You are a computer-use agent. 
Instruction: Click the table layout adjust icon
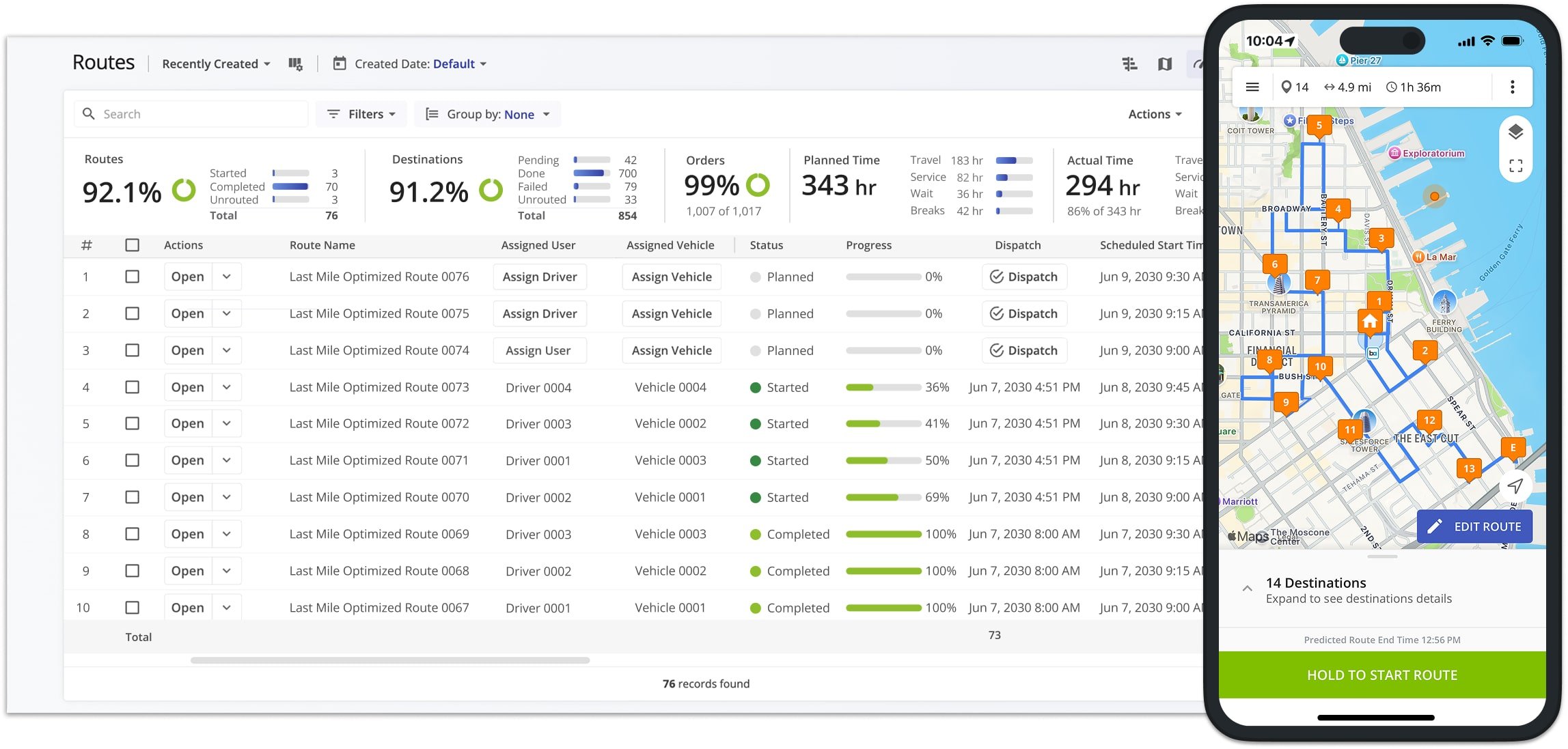click(1129, 64)
